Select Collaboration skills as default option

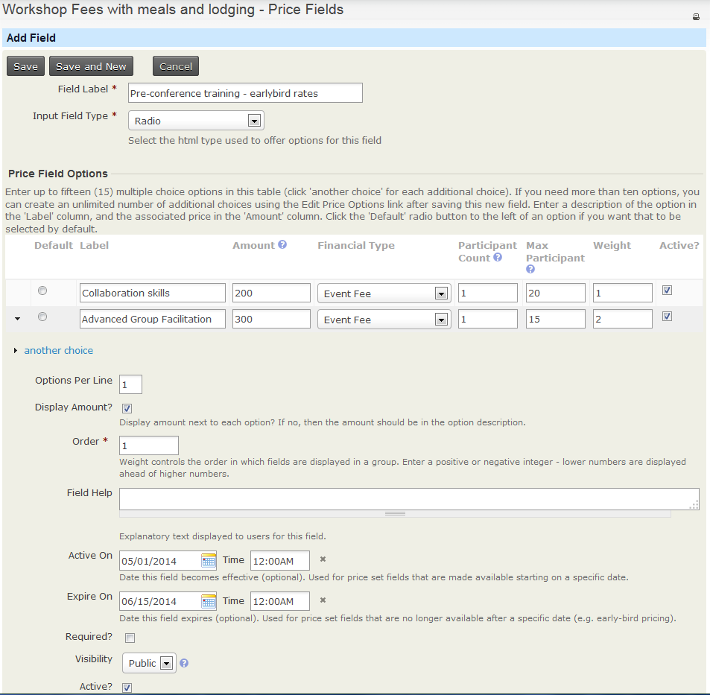42,291
